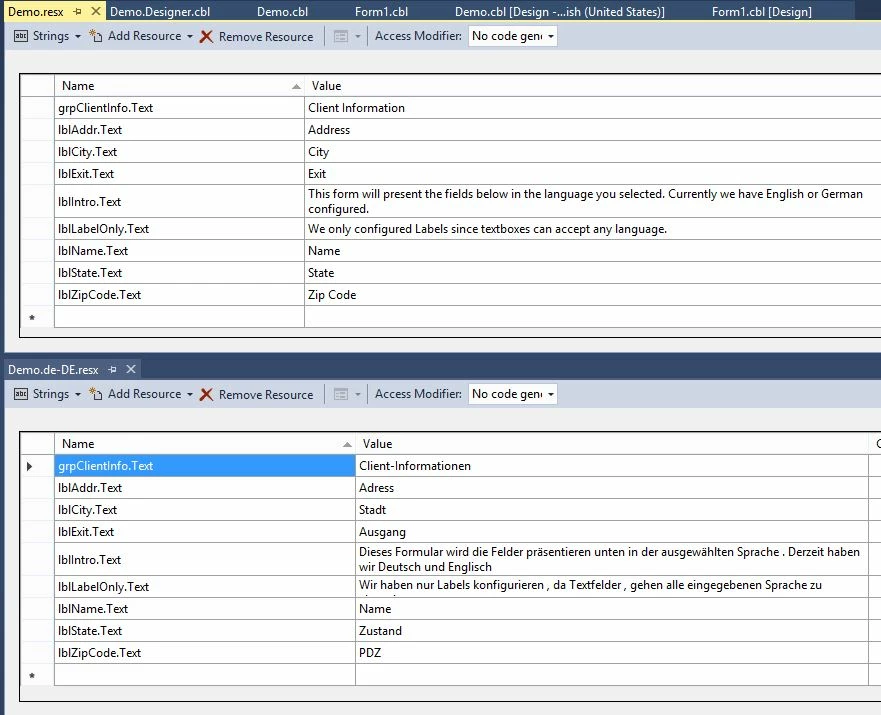This screenshot has width=881, height=715.
Task: Click the Add Resource label in the Demo.resx toolbar
Action: (144, 36)
